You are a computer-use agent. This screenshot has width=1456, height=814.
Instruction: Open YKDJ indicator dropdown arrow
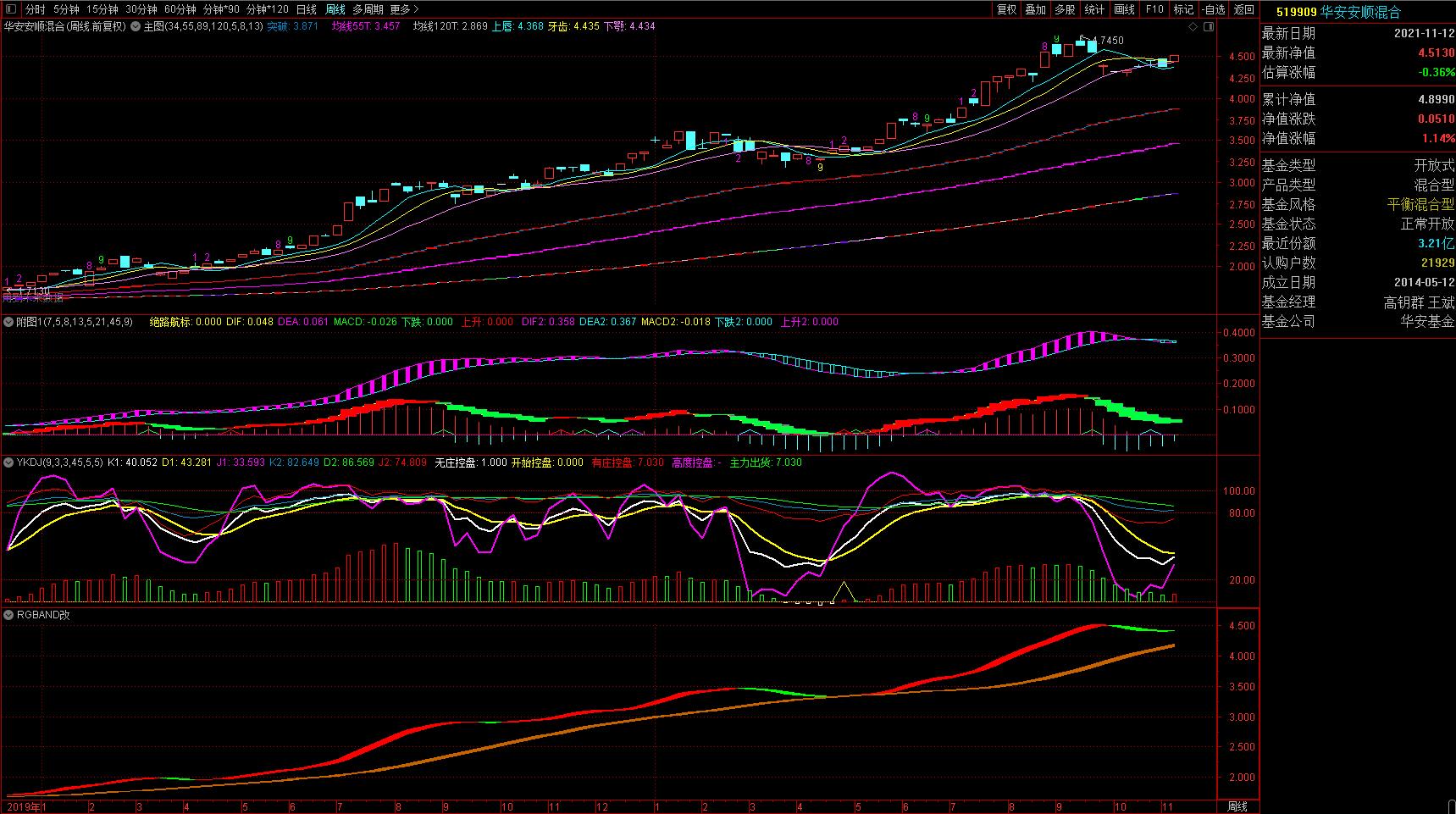pyautogui.click(x=9, y=462)
